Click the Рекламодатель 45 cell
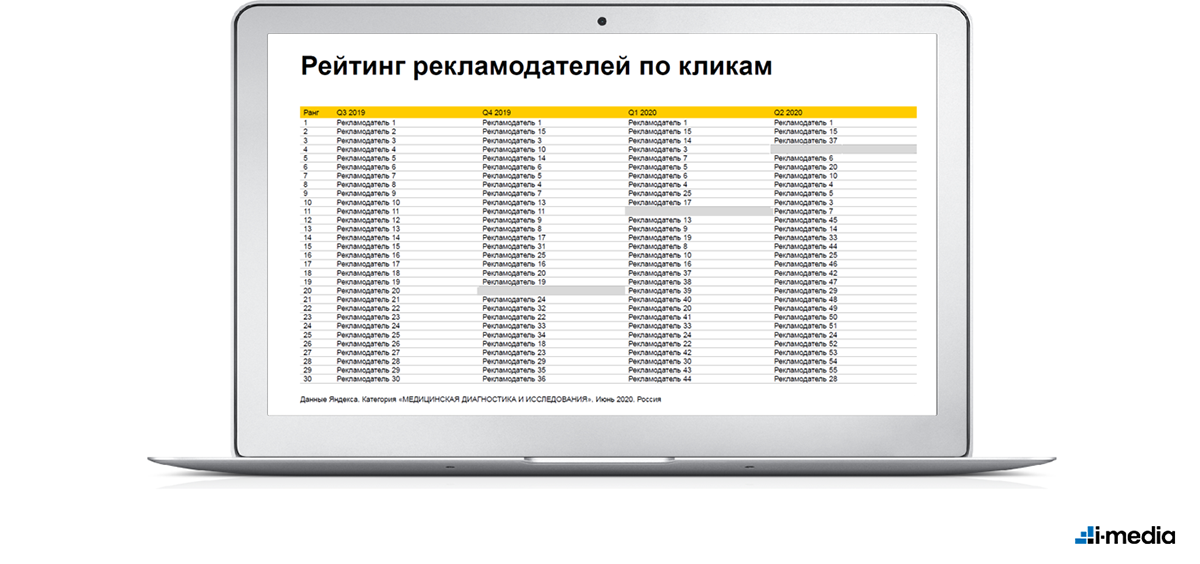The height and width of the screenshot is (564, 1200). [x=805, y=220]
